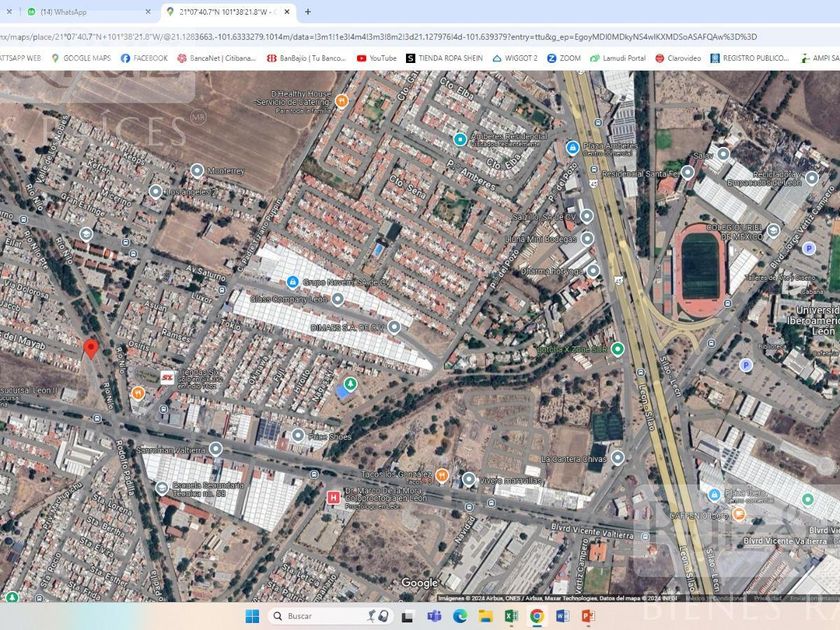Open the BanBajío bookmark
The height and width of the screenshot is (630, 840).
coord(306,58)
